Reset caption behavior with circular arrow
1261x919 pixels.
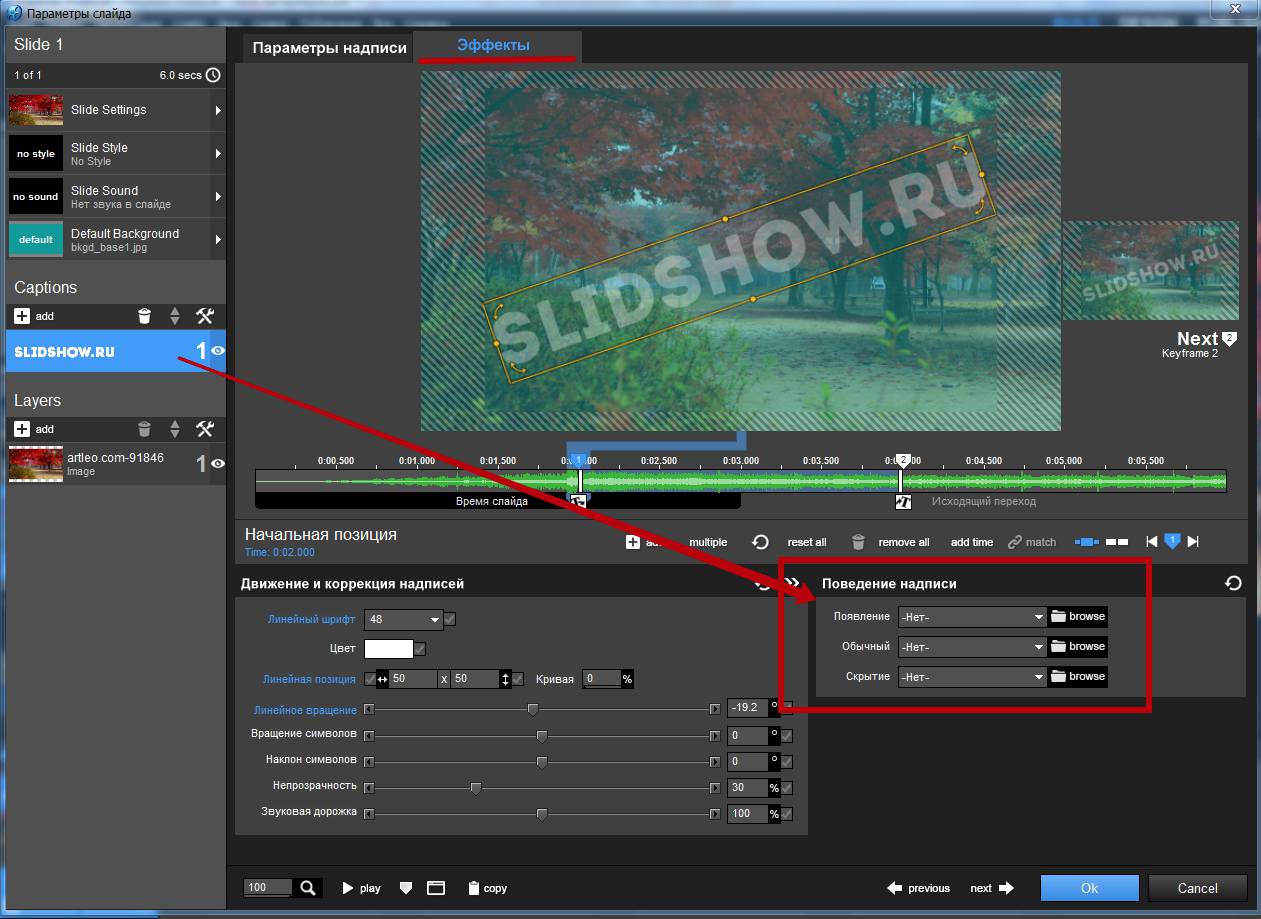1233,583
